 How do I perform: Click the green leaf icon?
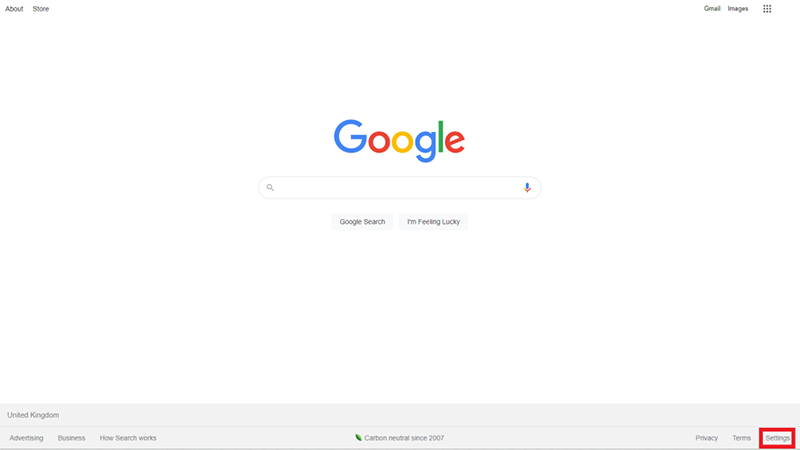point(358,438)
